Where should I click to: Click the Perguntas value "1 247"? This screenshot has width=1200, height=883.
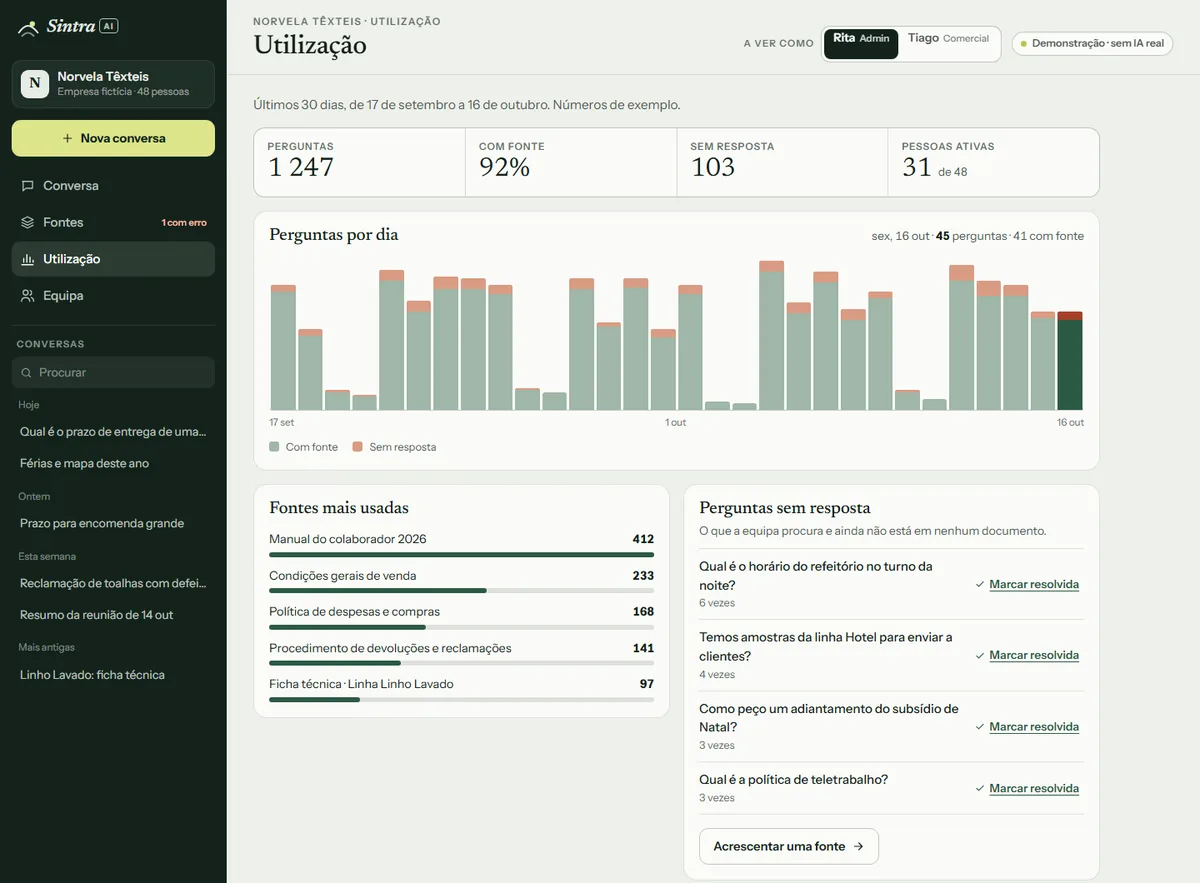coord(301,168)
